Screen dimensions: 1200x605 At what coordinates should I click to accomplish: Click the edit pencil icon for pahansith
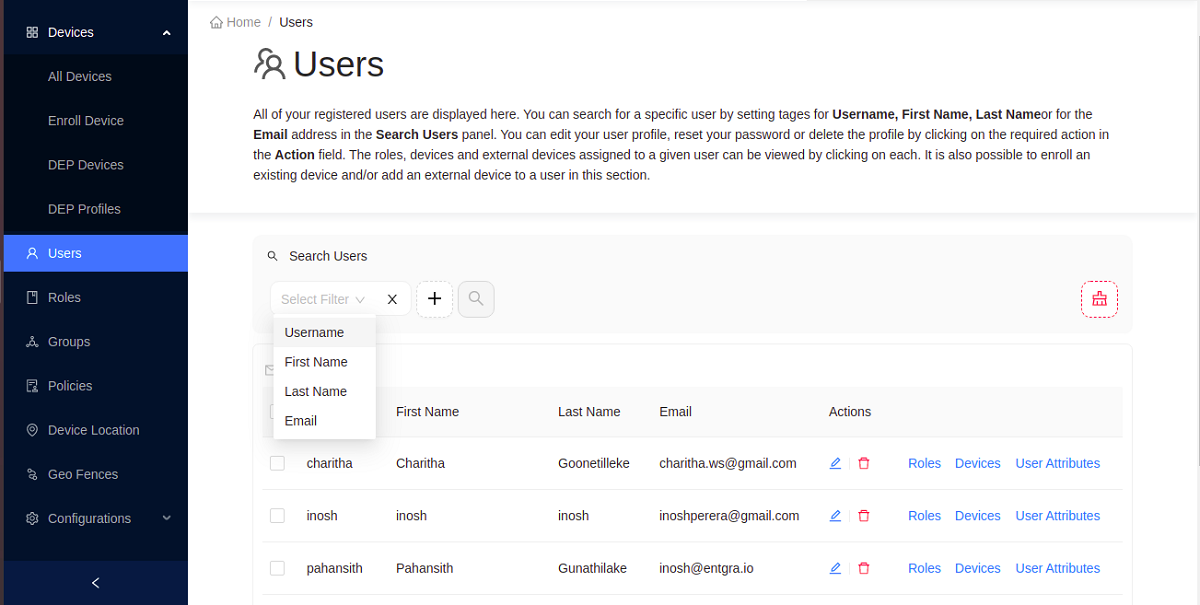pos(835,568)
